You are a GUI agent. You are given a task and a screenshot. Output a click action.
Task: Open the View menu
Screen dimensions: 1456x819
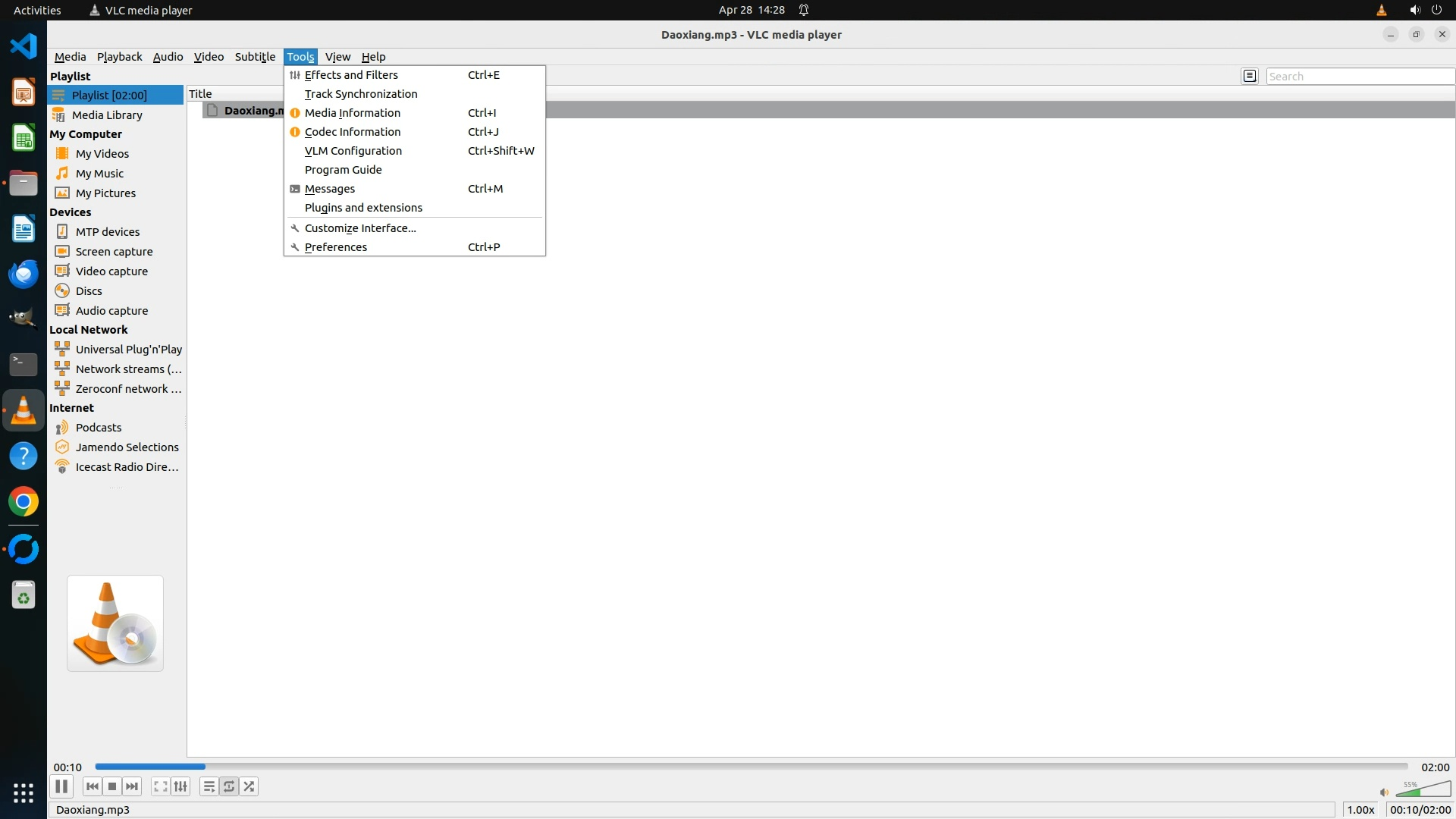click(337, 57)
